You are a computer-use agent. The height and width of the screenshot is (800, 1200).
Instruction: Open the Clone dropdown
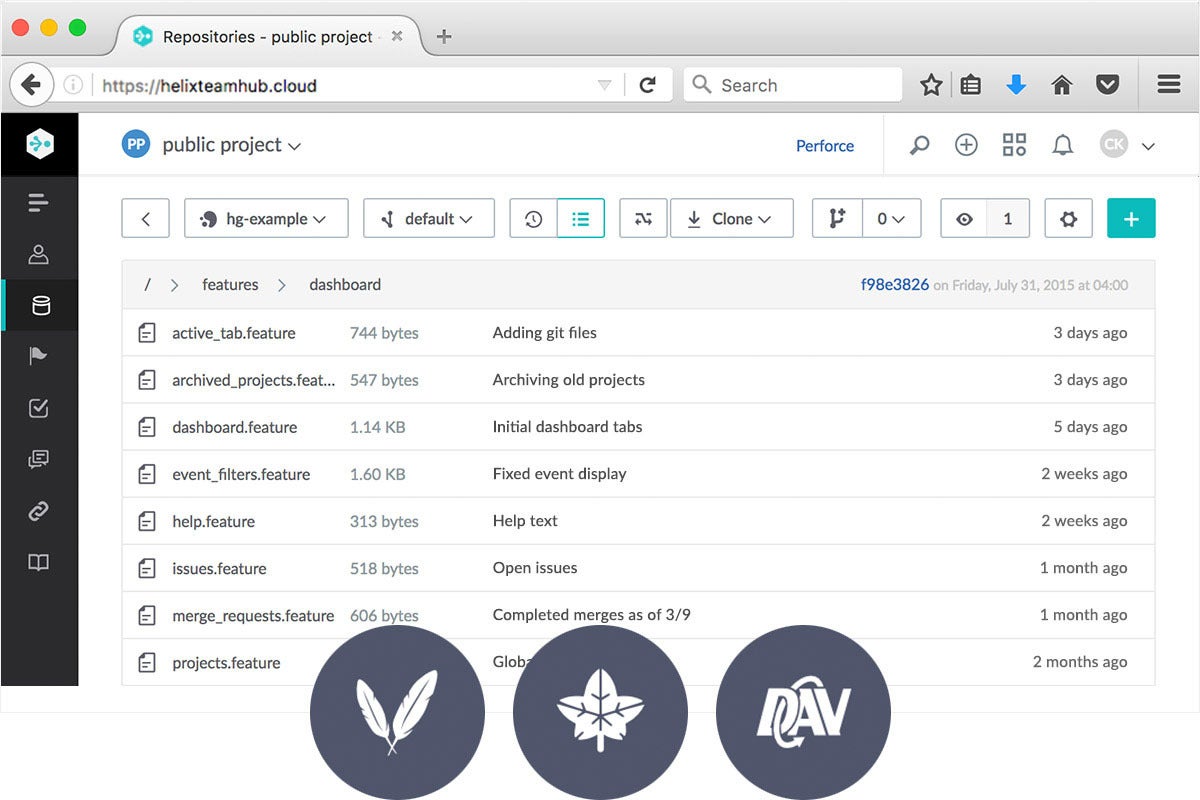pos(731,219)
